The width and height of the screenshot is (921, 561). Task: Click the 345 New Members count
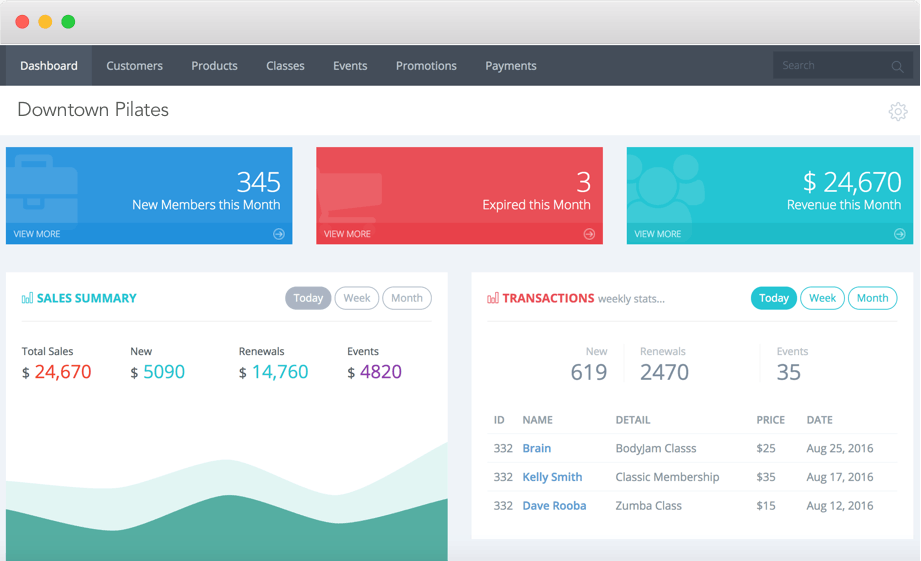pyautogui.click(x=258, y=182)
